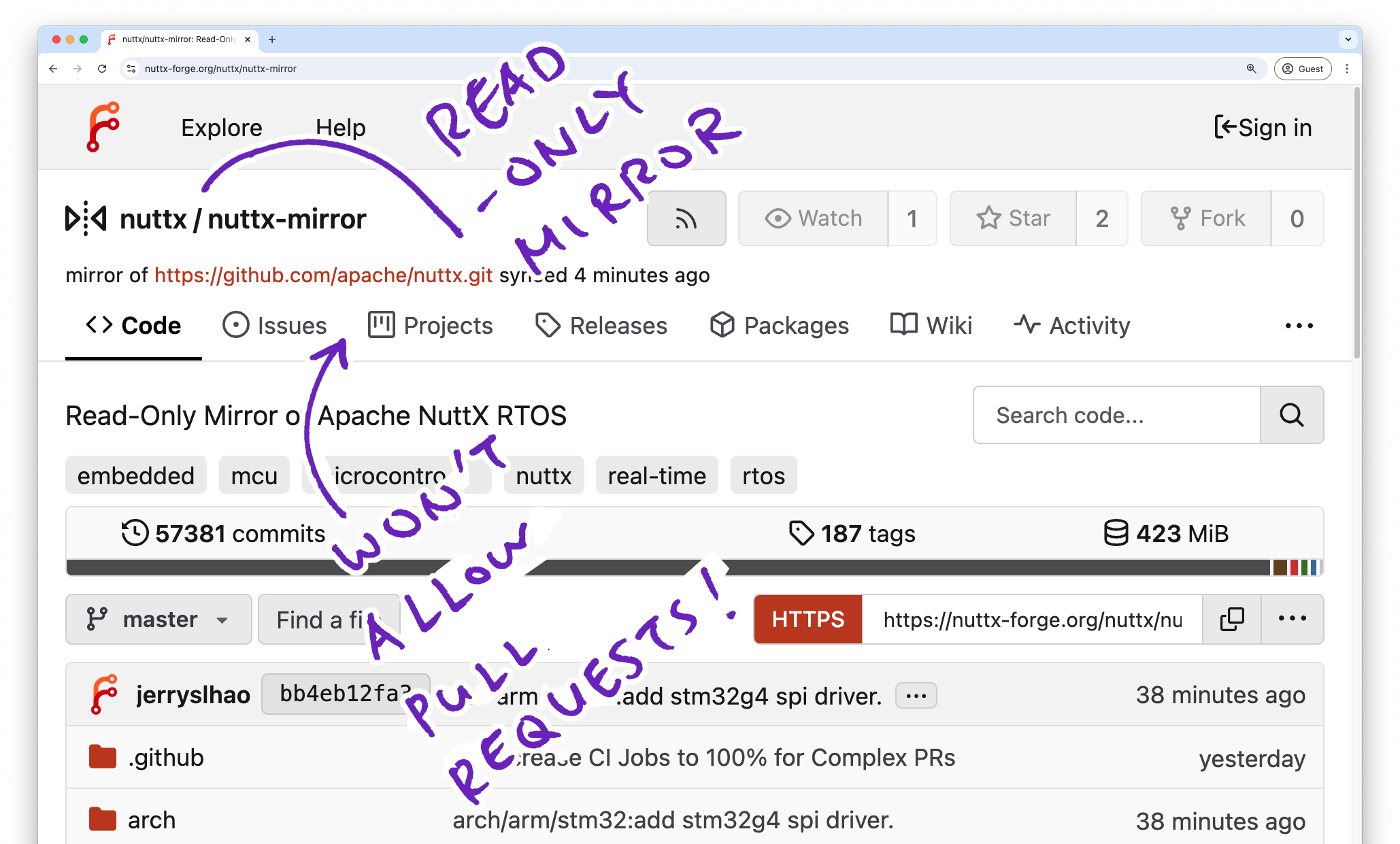Screen dimensions: 1400x844
Task: Click the Find a file button
Action: 329,619
